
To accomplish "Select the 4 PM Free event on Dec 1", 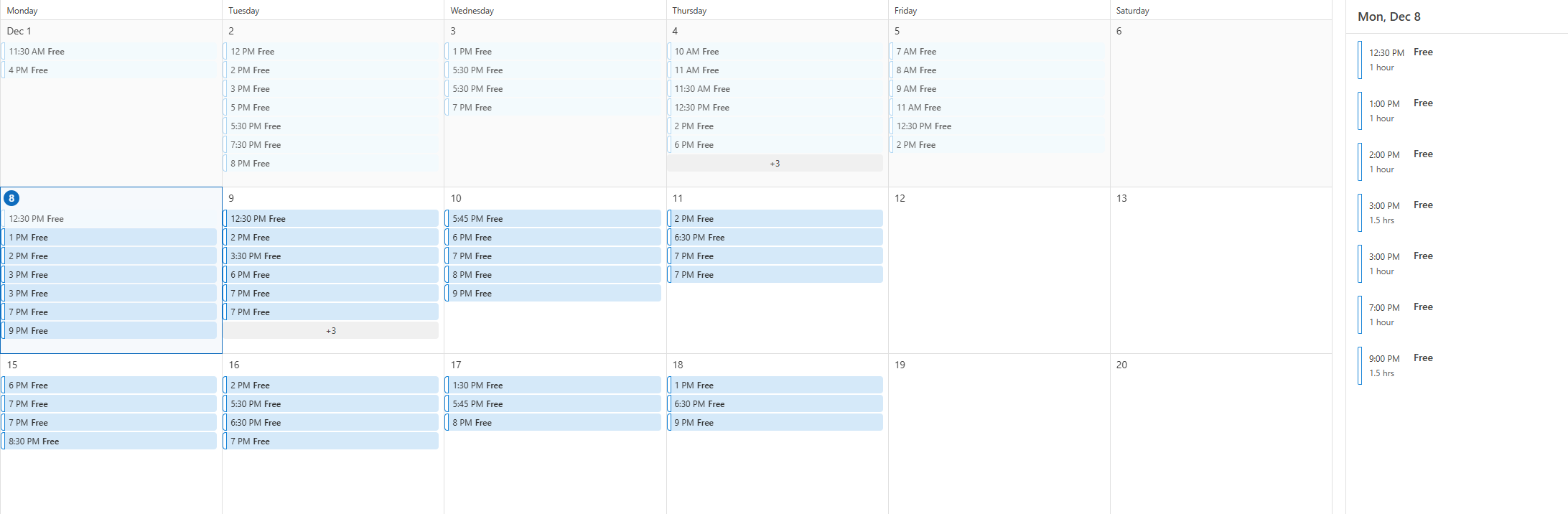I will click(109, 70).
